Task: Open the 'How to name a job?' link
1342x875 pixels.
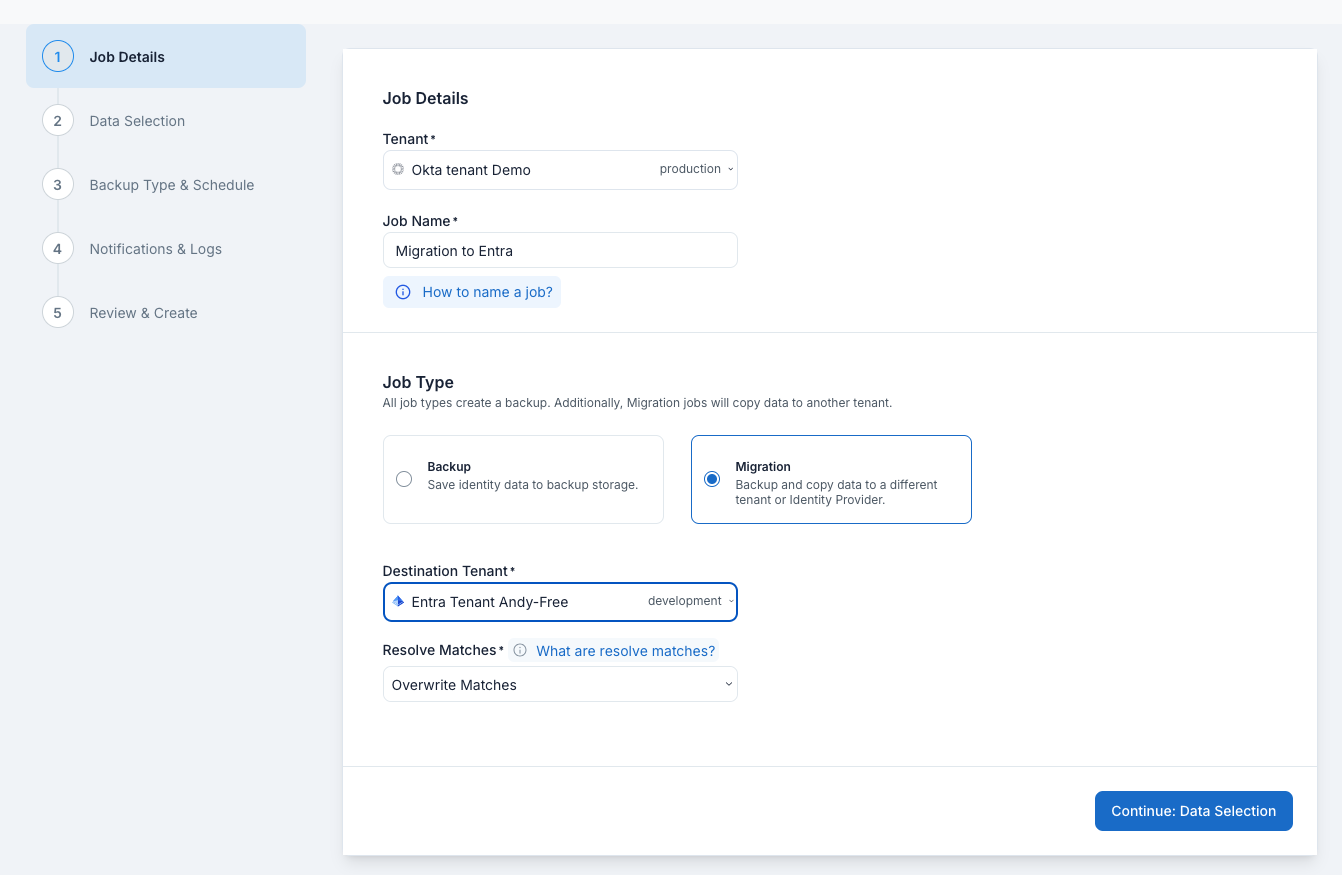Action: tap(487, 292)
